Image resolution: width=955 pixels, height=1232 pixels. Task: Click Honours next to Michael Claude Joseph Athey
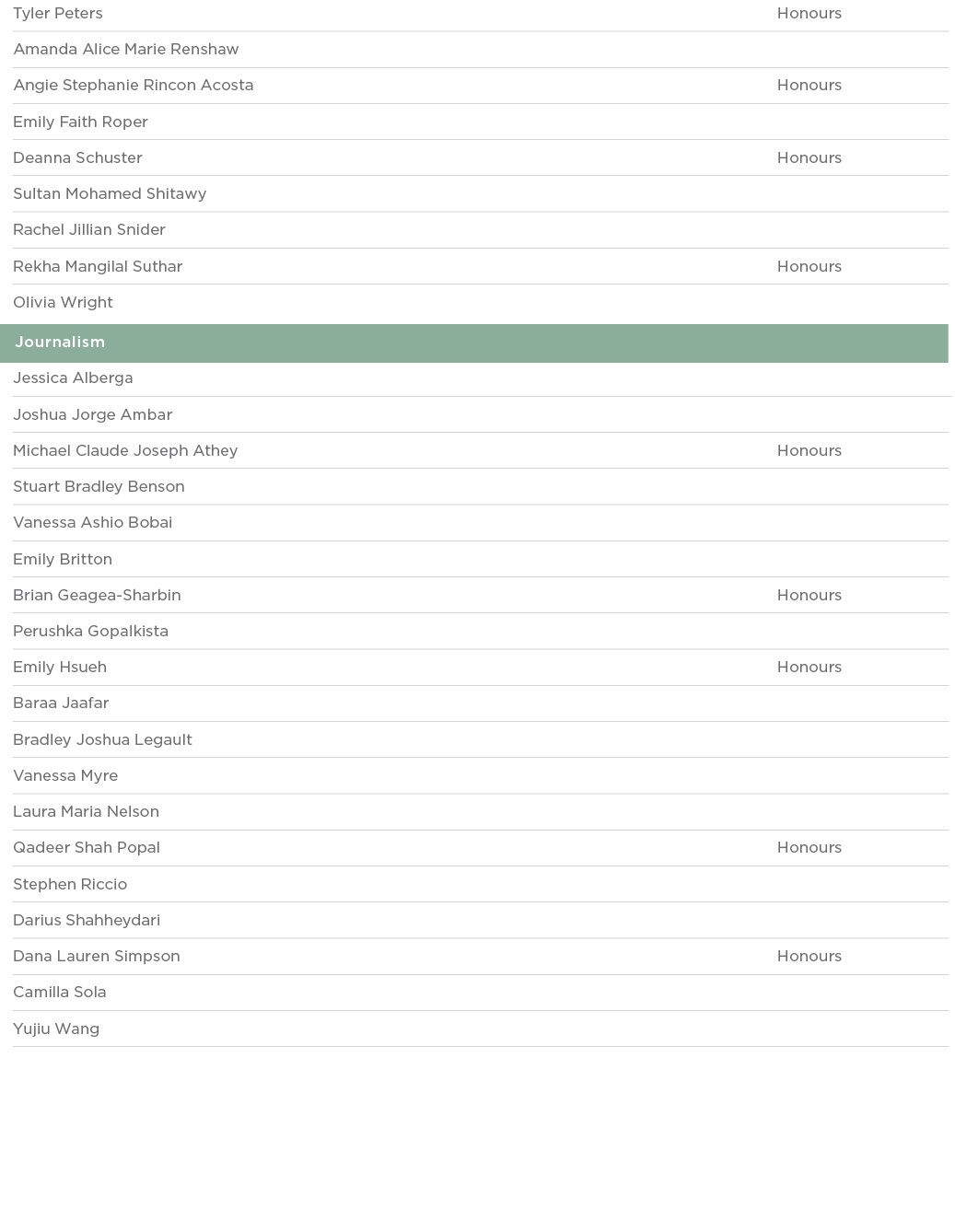click(x=809, y=451)
